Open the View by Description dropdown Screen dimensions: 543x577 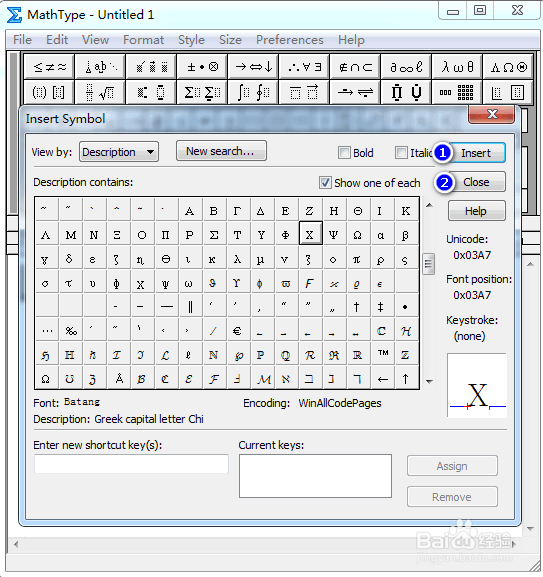pyautogui.click(x=119, y=152)
